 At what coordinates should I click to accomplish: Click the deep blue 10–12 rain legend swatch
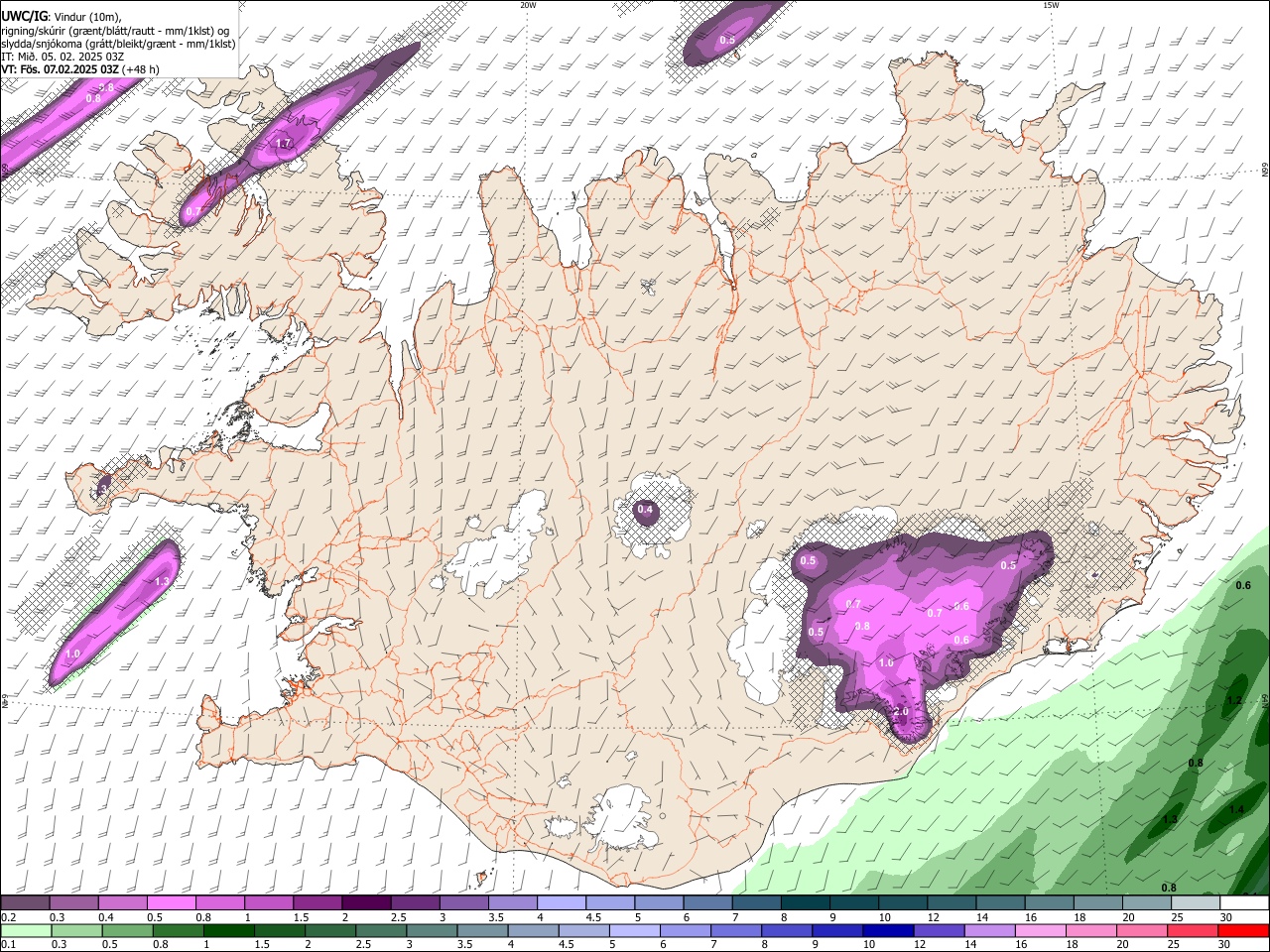pos(887,931)
